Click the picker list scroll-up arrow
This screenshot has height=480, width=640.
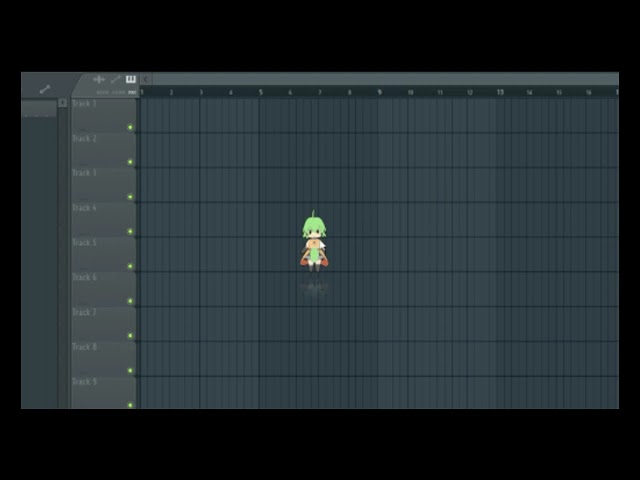pyautogui.click(x=62, y=102)
